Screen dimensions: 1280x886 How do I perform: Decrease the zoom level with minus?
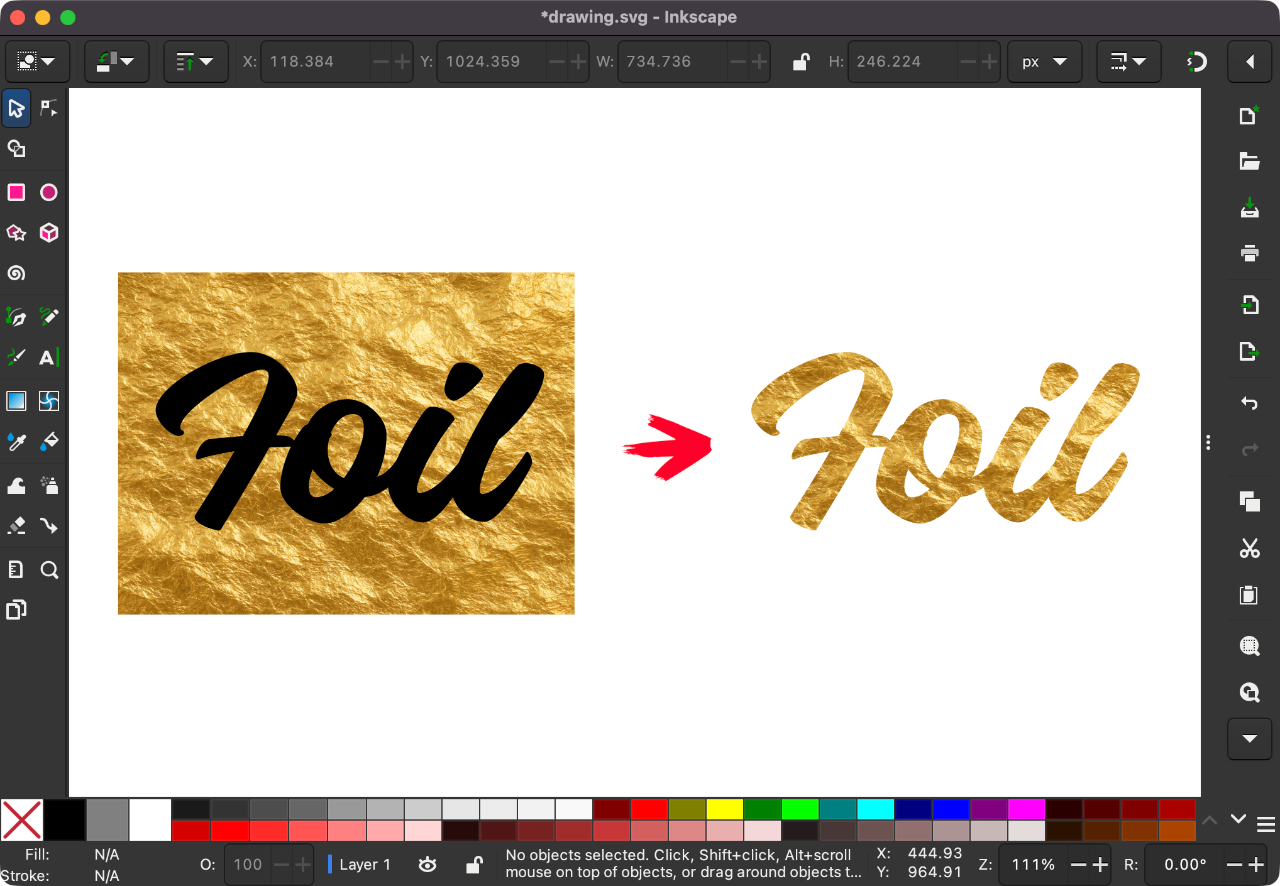coord(1078,864)
